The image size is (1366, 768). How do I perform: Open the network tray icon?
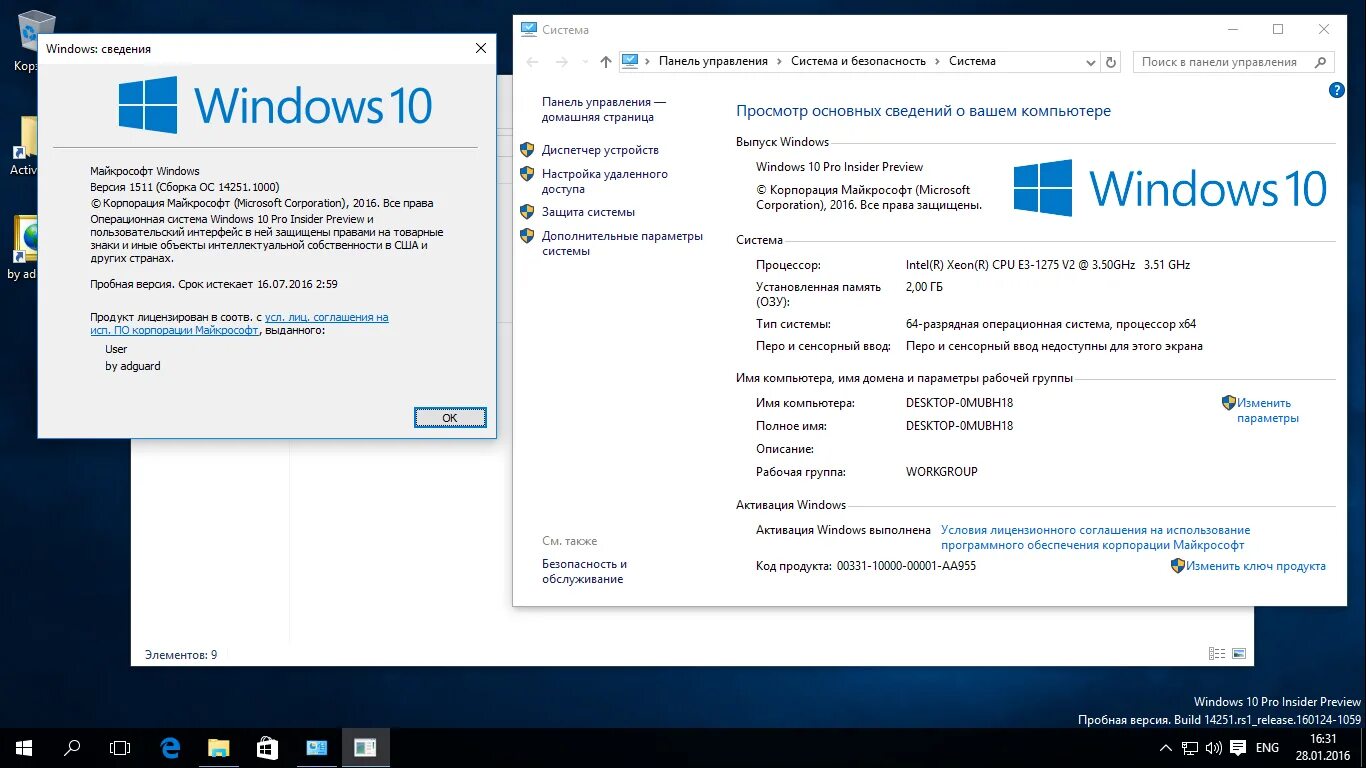1190,748
